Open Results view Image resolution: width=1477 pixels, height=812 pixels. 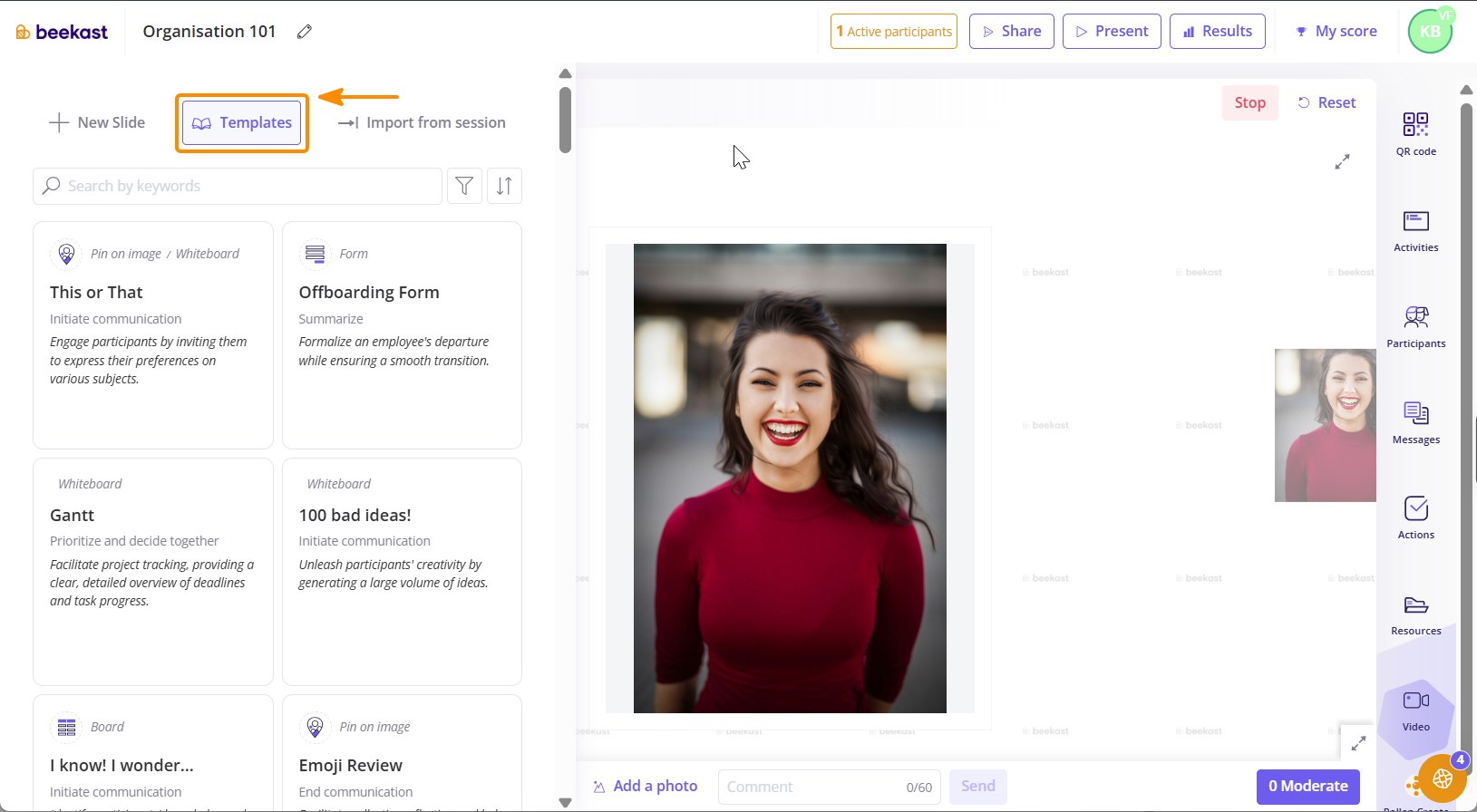pos(1217,31)
